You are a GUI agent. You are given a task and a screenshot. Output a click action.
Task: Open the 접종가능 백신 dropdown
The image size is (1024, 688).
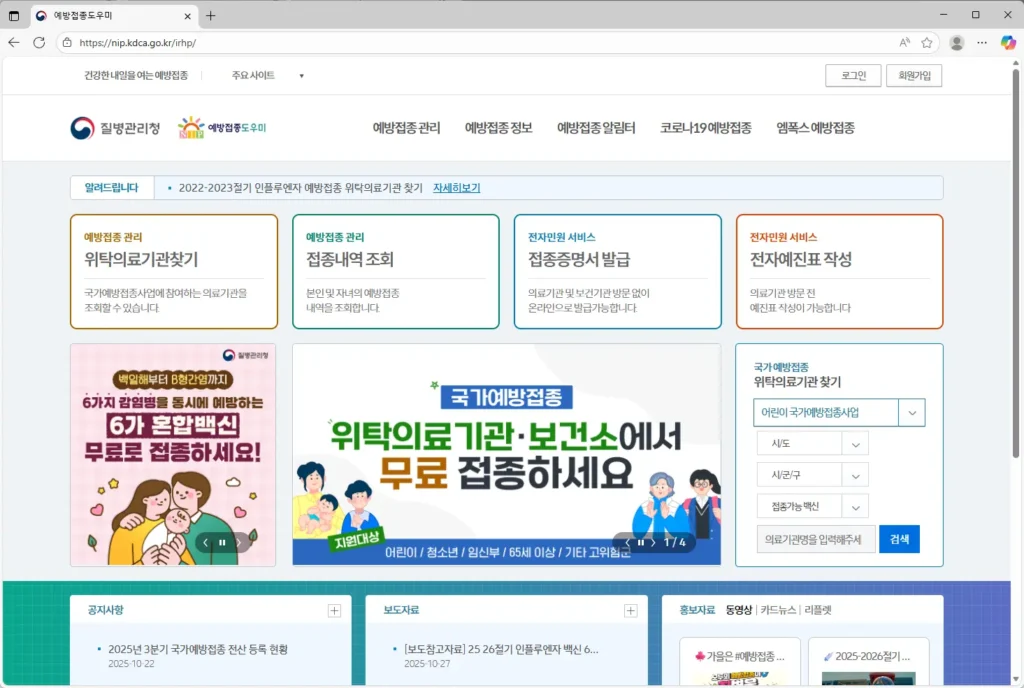pyautogui.click(x=815, y=506)
